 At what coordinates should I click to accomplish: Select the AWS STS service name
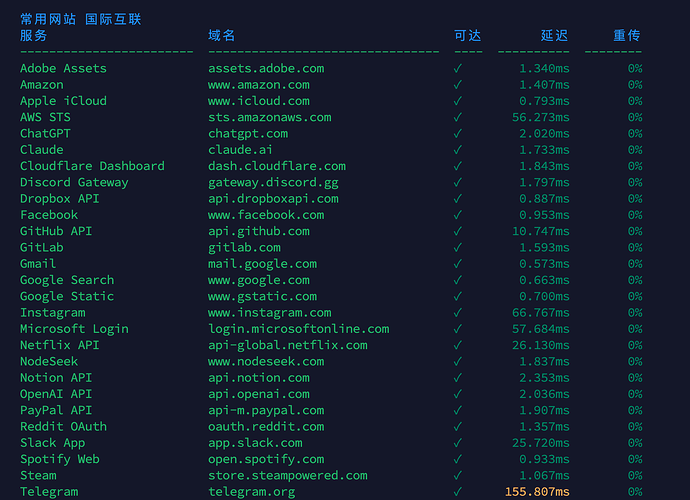(45, 118)
